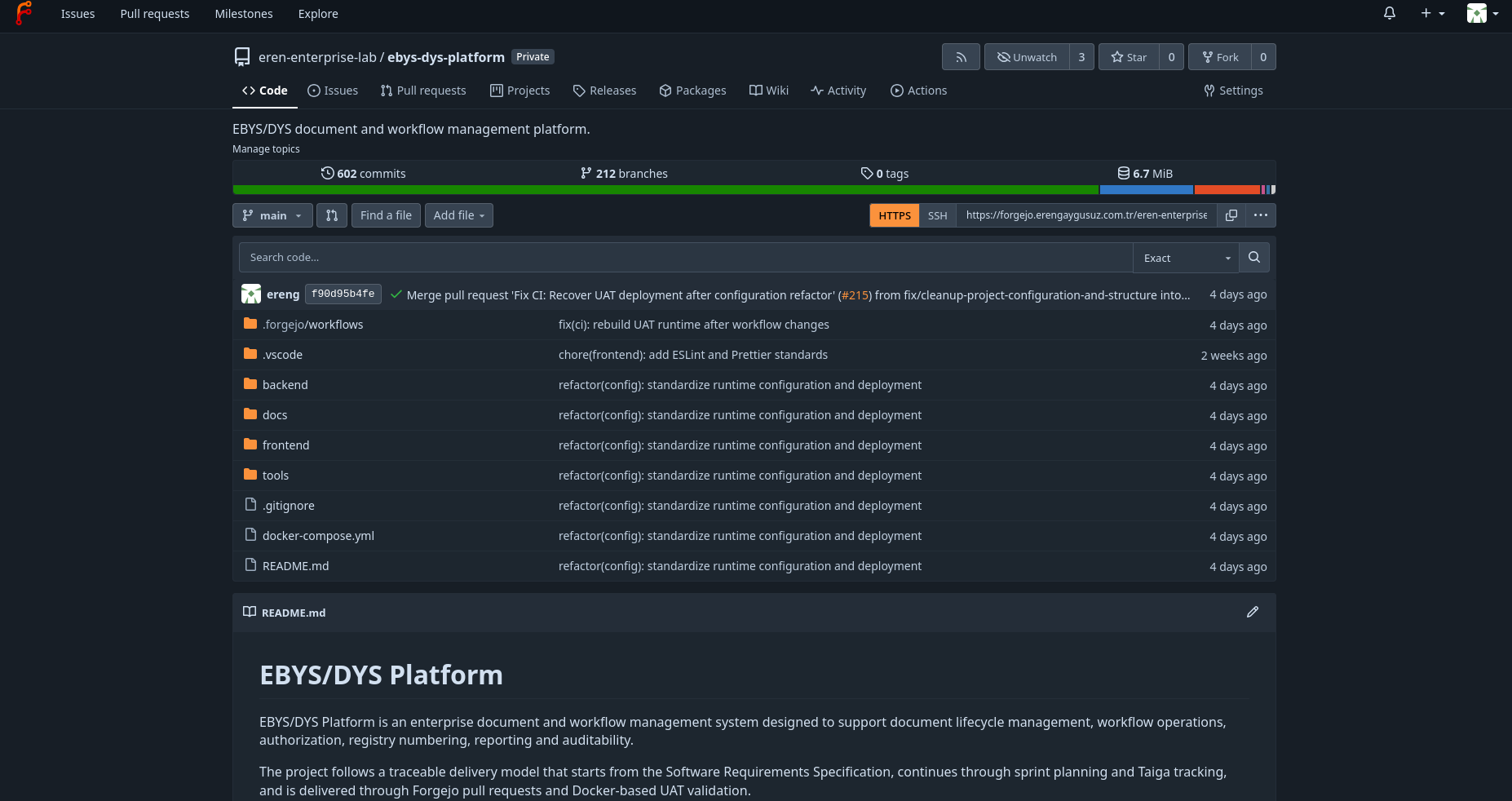Screen dimensions: 1512x801
Task: Open the notifications bell
Action: click(x=1390, y=13)
